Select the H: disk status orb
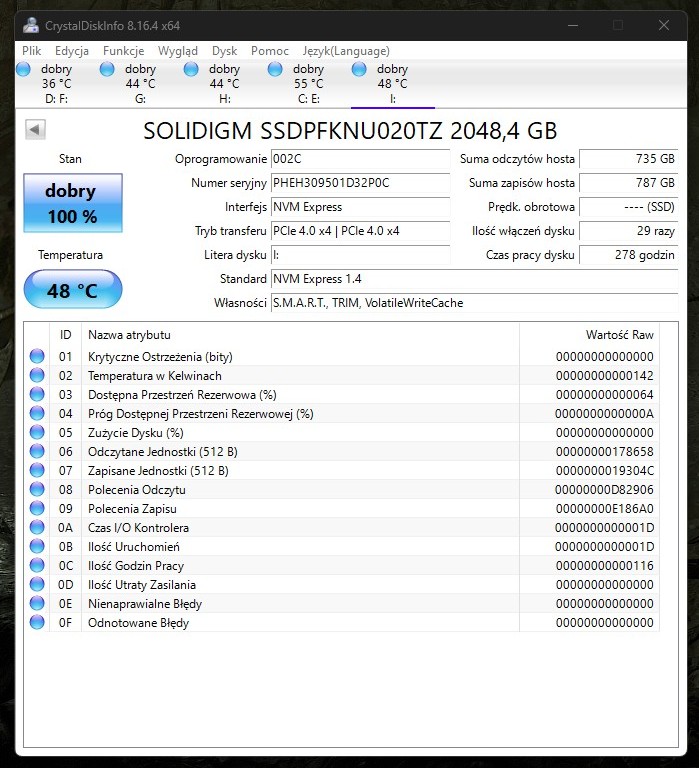 192,69
